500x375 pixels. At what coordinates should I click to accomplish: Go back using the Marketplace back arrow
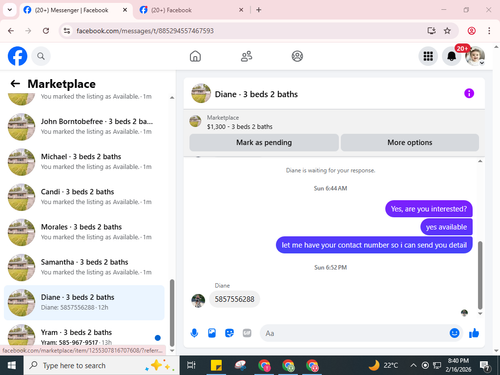point(15,83)
